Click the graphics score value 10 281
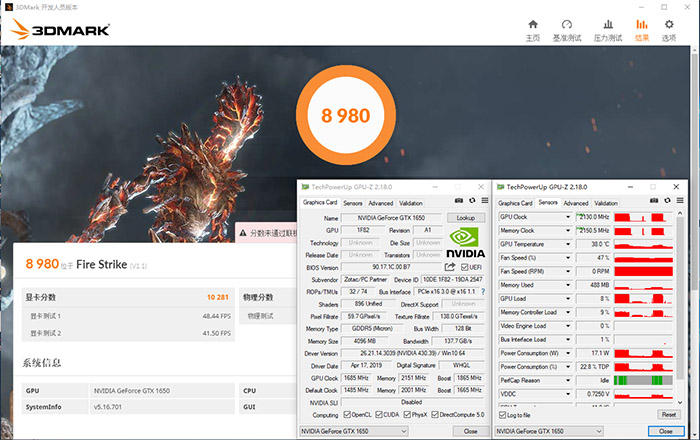Image resolution: width=700 pixels, height=440 pixels. [x=217, y=297]
